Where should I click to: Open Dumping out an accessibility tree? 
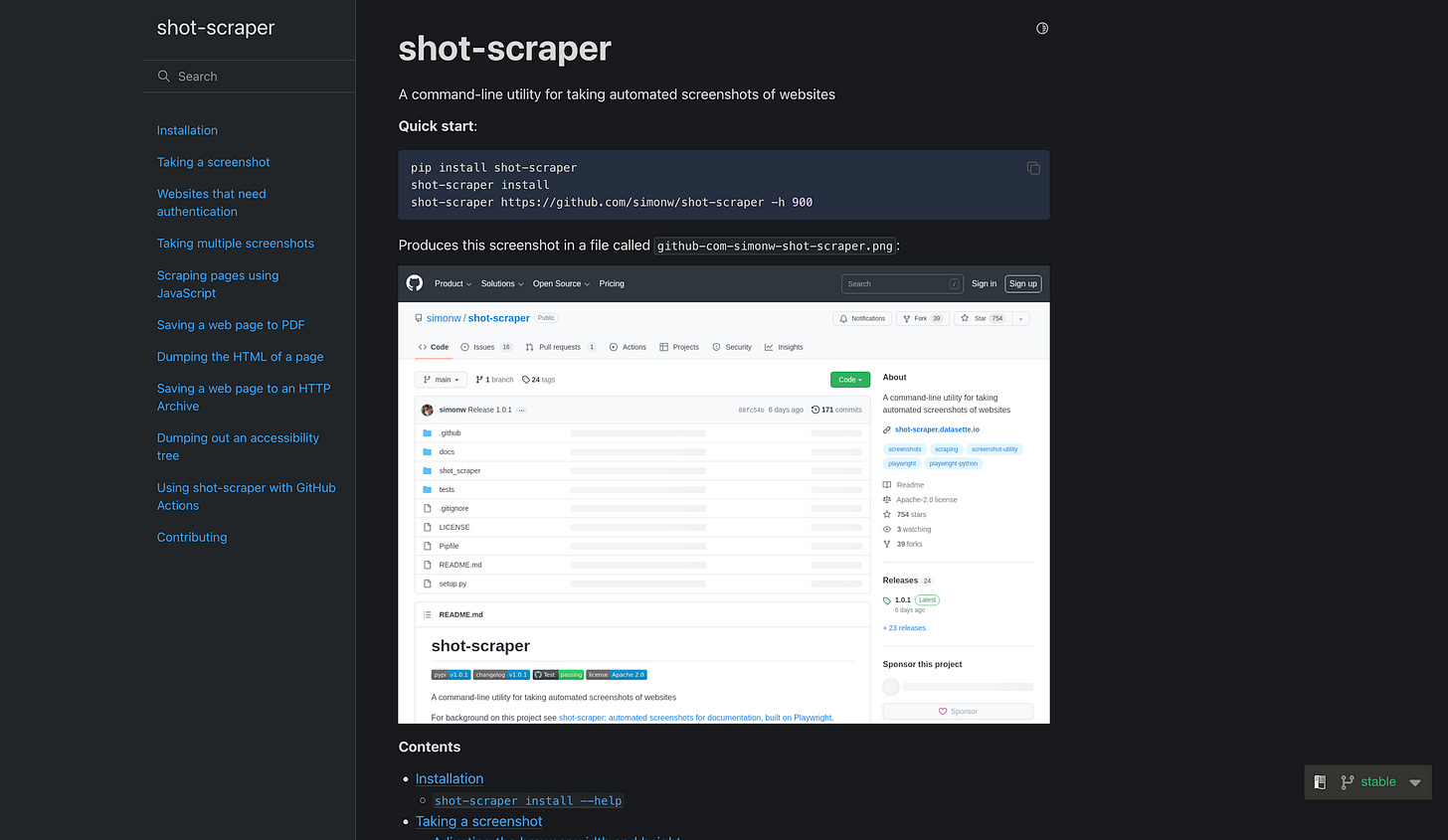238,446
